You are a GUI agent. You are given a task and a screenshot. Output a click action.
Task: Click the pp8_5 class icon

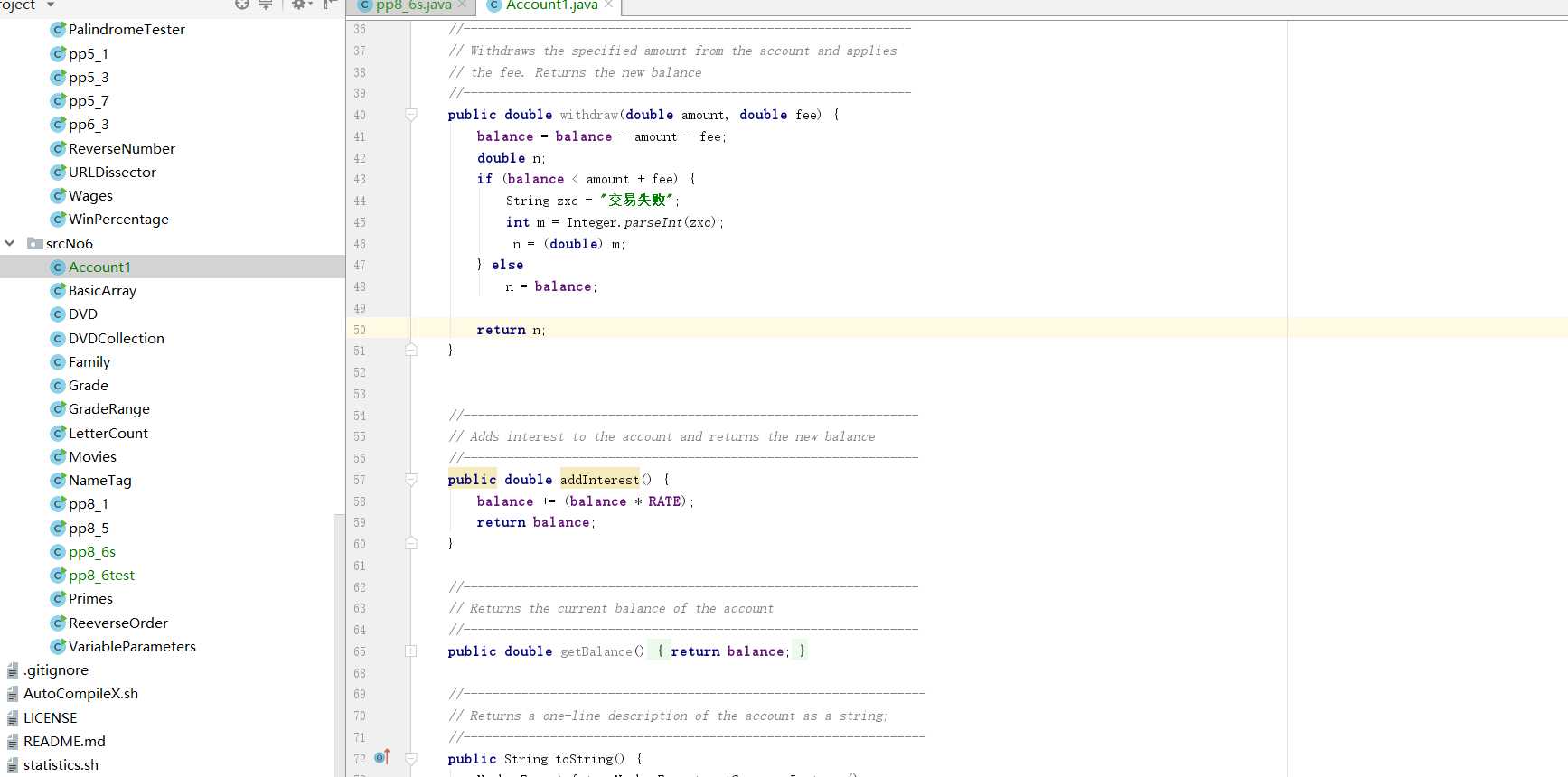58,528
